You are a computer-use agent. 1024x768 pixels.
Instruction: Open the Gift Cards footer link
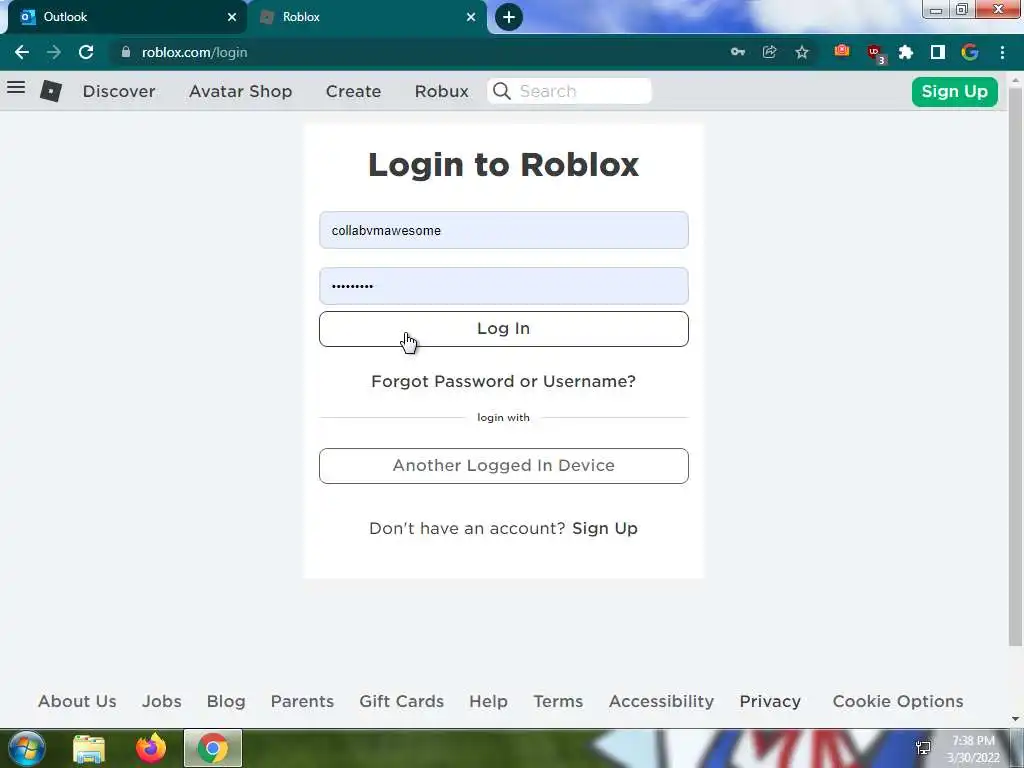click(x=402, y=701)
